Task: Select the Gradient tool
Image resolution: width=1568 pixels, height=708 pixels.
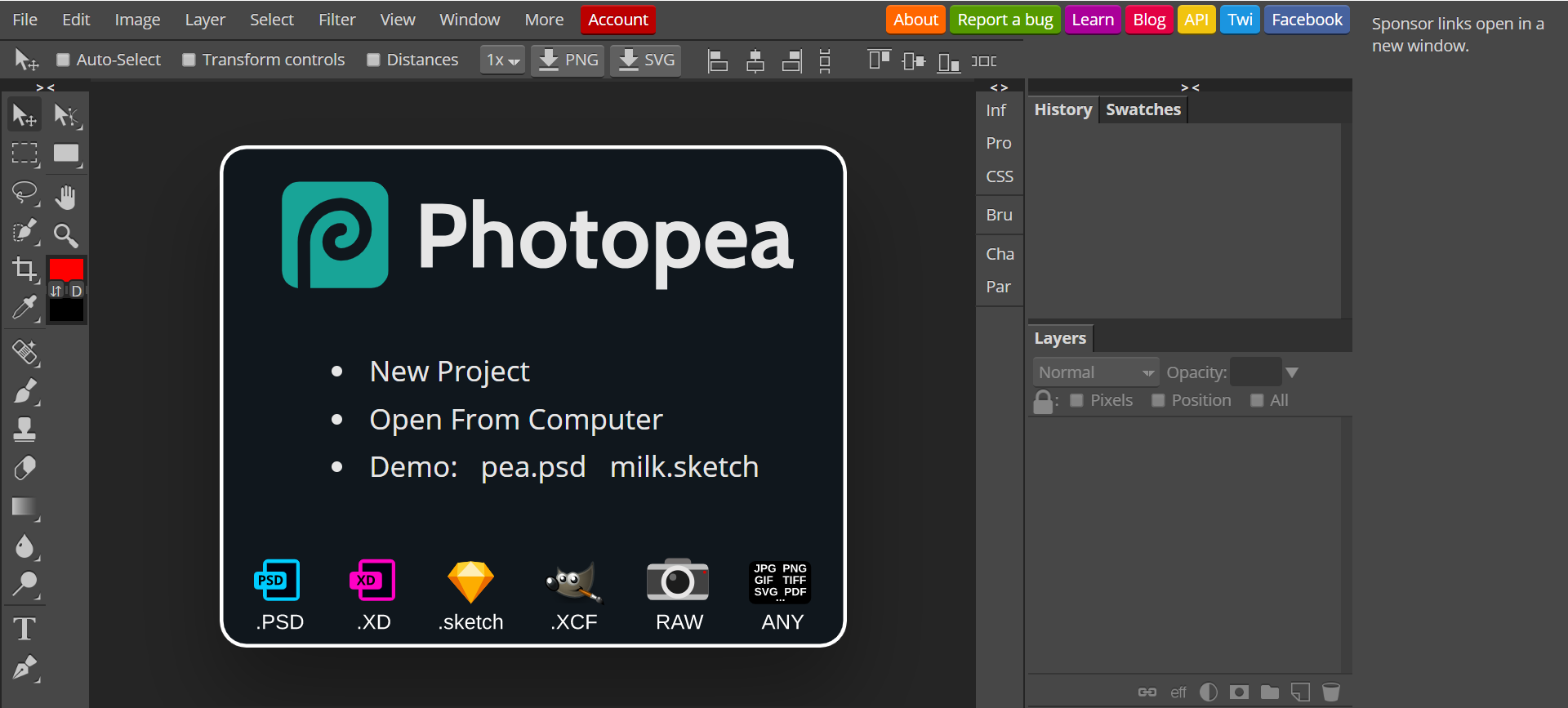Action: click(24, 507)
